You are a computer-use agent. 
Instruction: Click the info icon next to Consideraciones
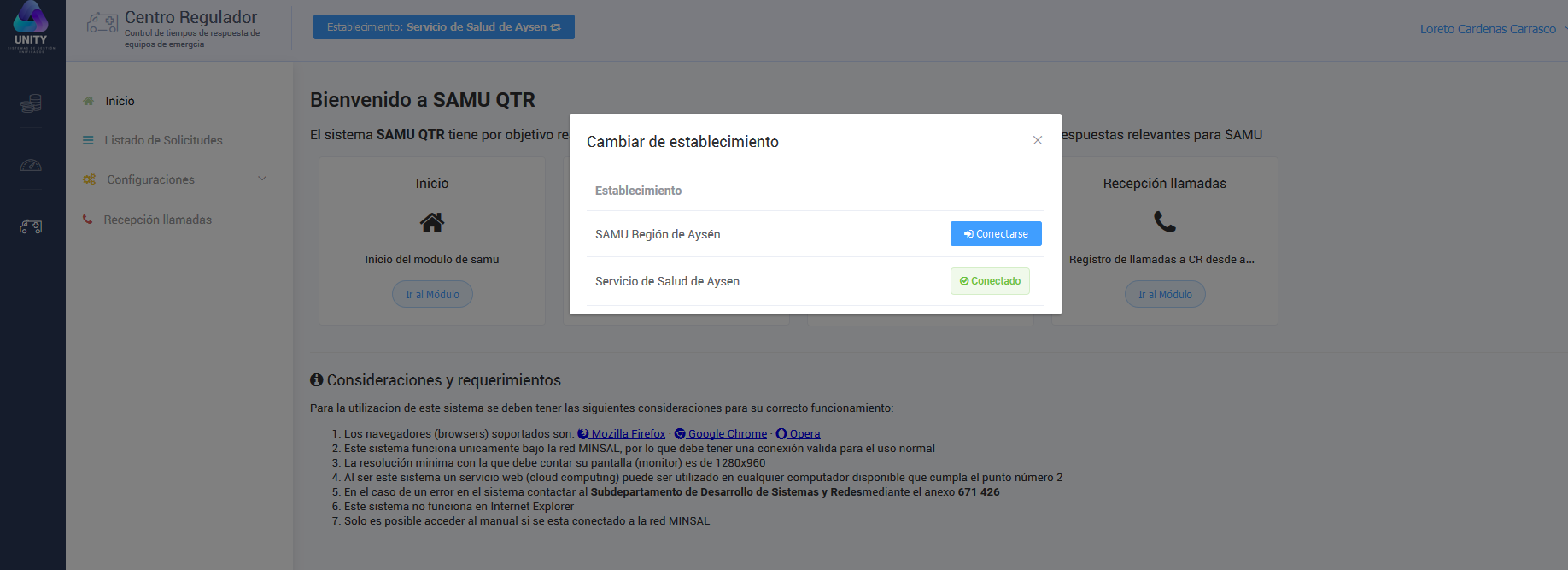pos(316,380)
